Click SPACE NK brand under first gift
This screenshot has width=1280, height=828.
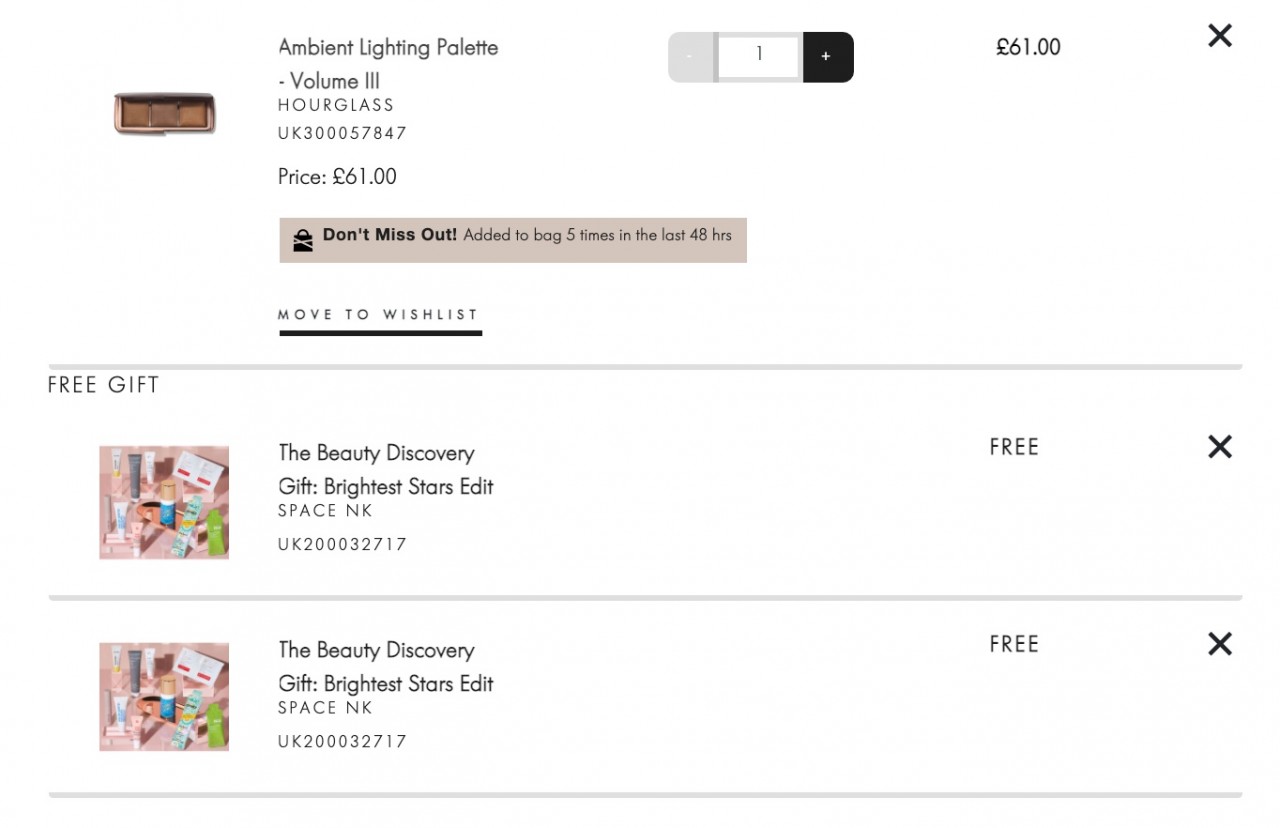pyautogui.click(x=325, y=511)
